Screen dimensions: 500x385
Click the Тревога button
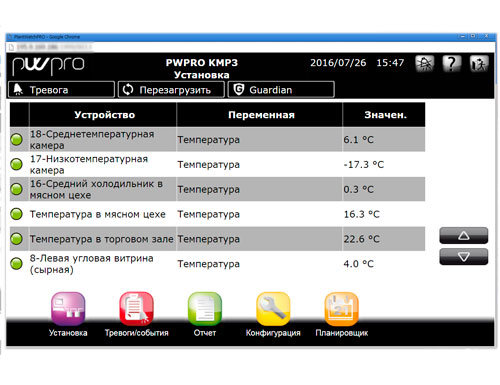pos(61,90)
